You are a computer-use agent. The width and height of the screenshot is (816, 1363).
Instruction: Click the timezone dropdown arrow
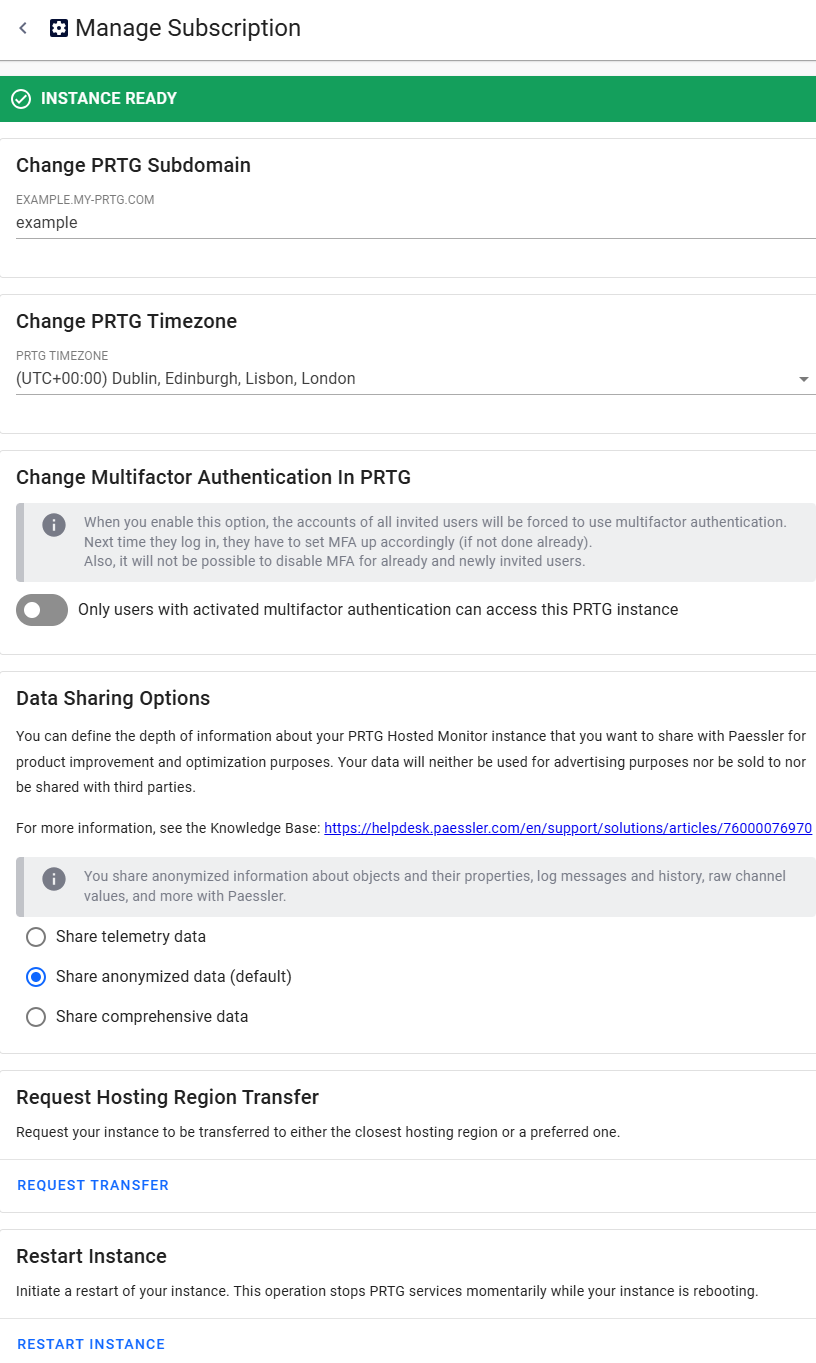[804, 380]
